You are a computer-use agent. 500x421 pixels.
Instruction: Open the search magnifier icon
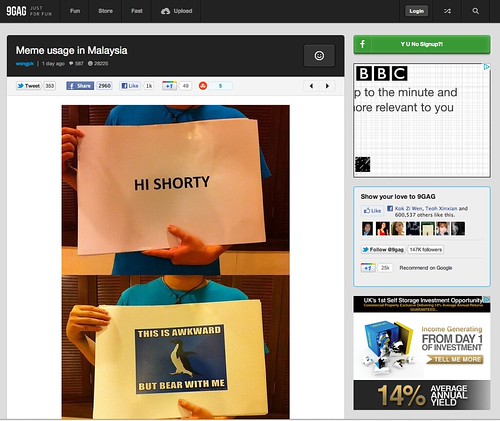coord(475,11)
